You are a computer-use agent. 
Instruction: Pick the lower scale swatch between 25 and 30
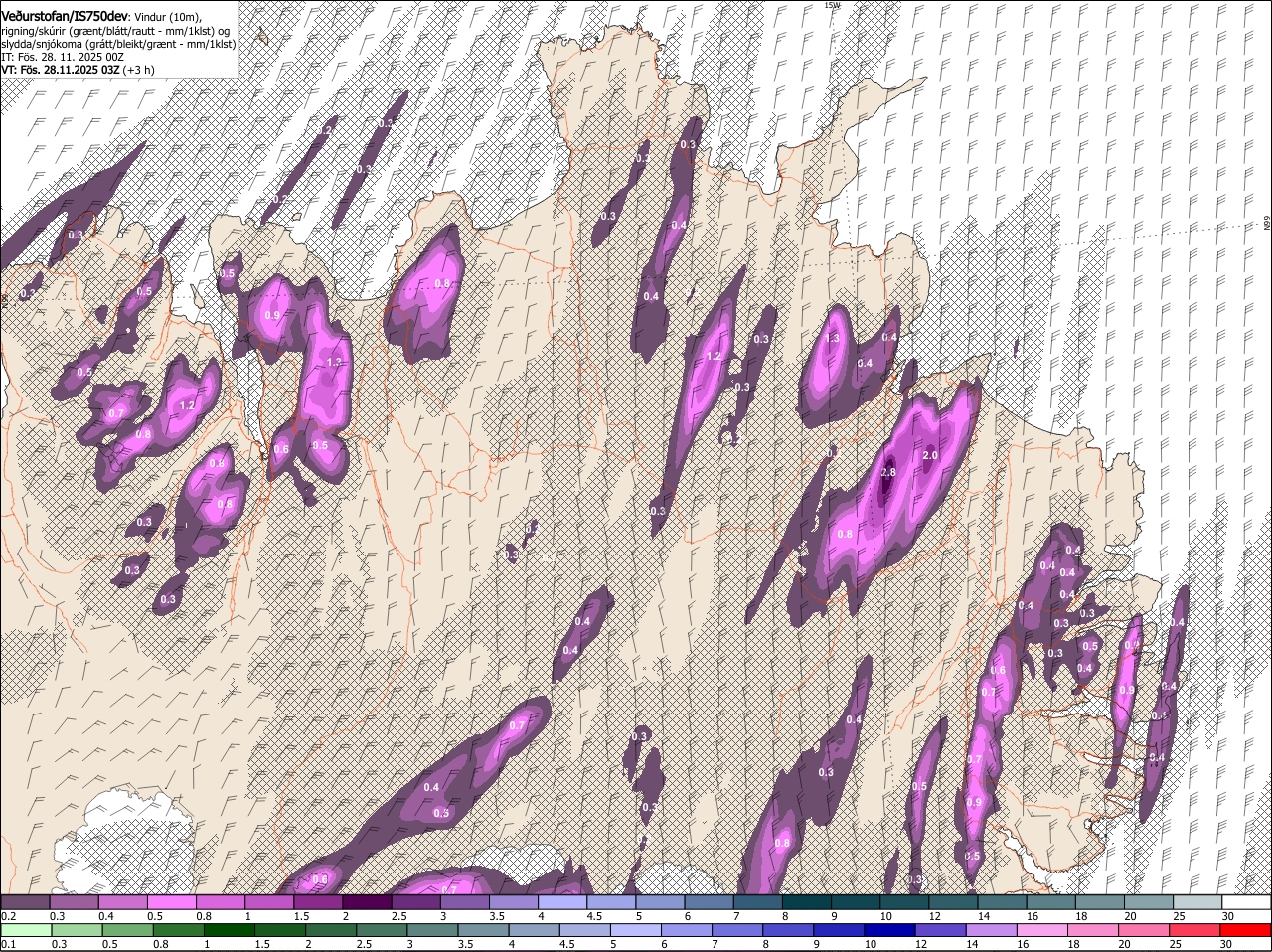pos(1196,930)
